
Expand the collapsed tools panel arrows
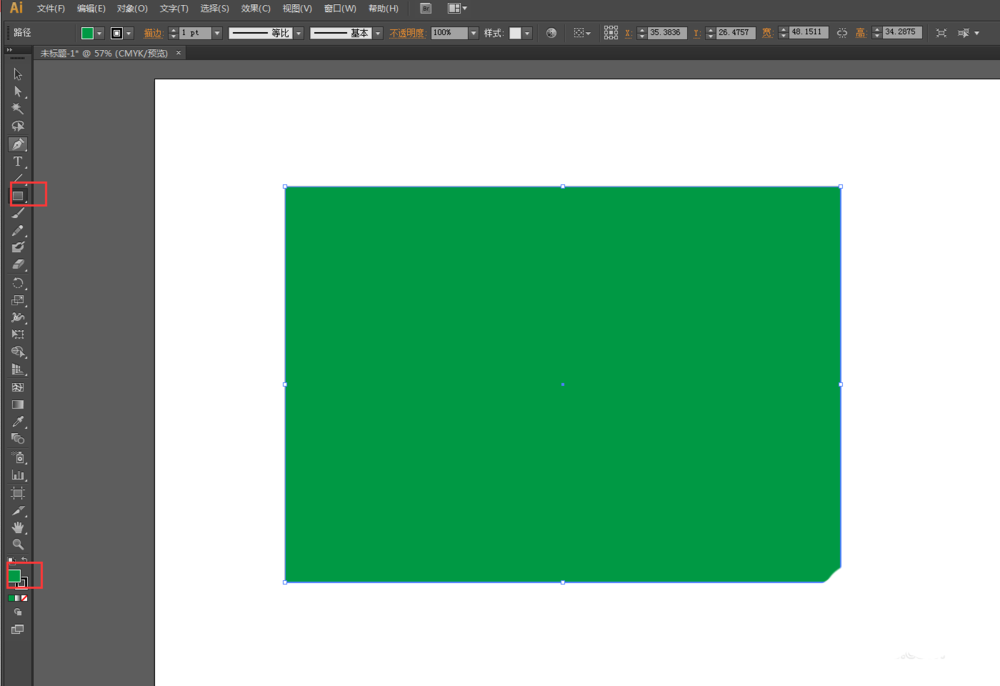point(9,50)
